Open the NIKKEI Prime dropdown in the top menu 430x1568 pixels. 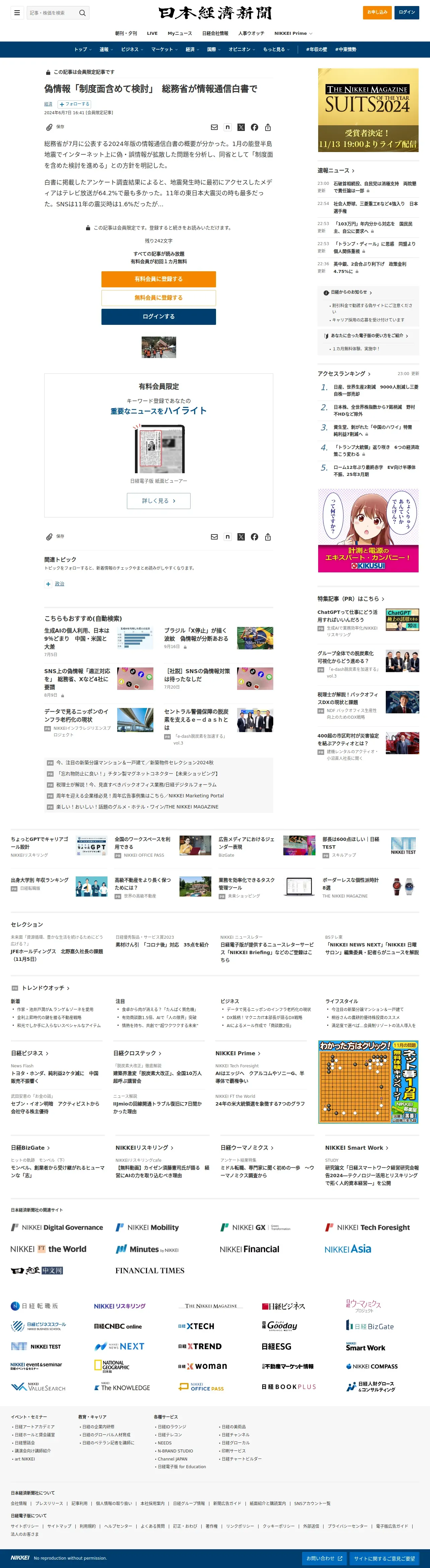pos(293,33)
